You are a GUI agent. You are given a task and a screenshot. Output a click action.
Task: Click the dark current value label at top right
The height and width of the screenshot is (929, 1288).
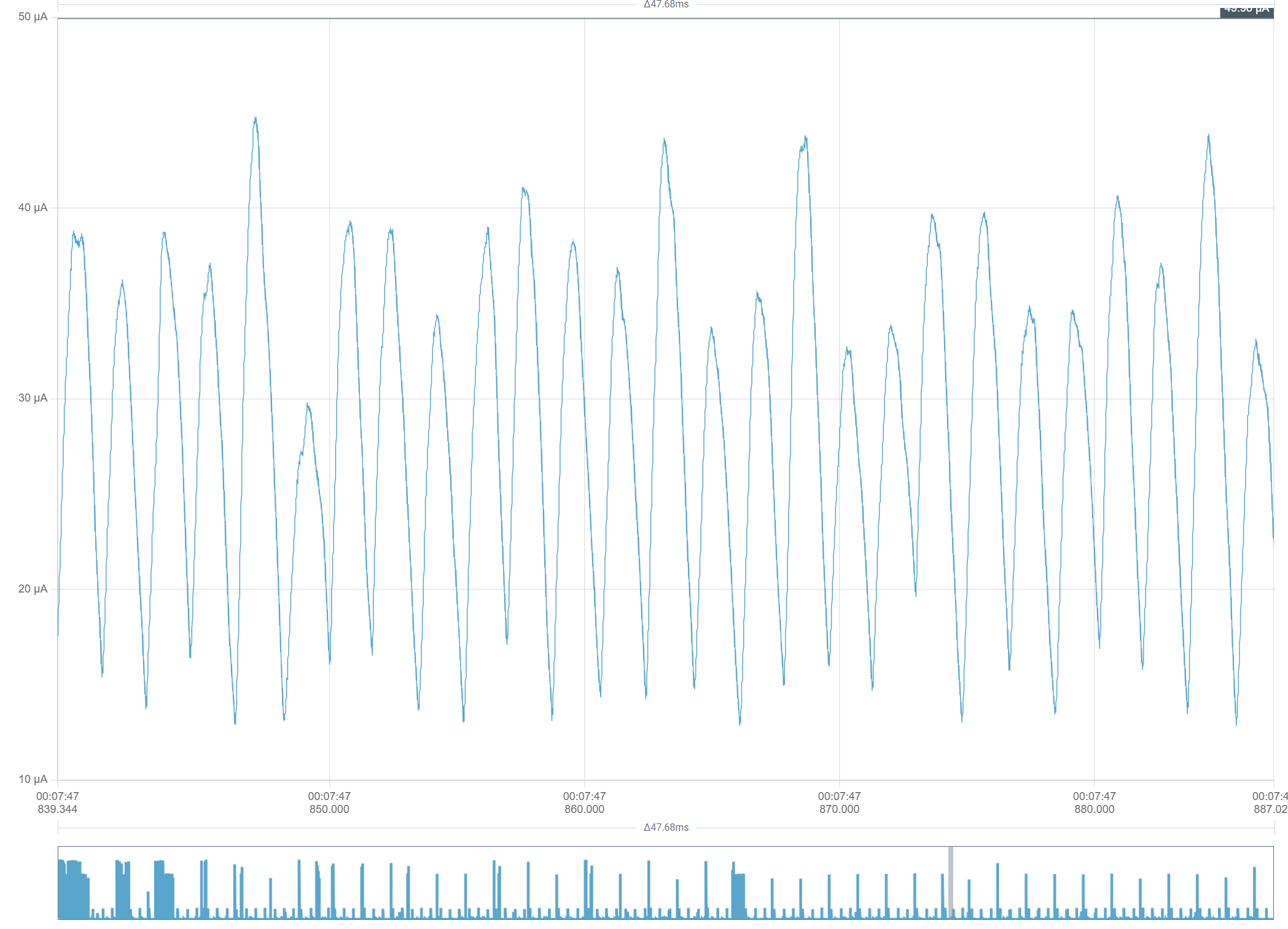[1246, 11]
